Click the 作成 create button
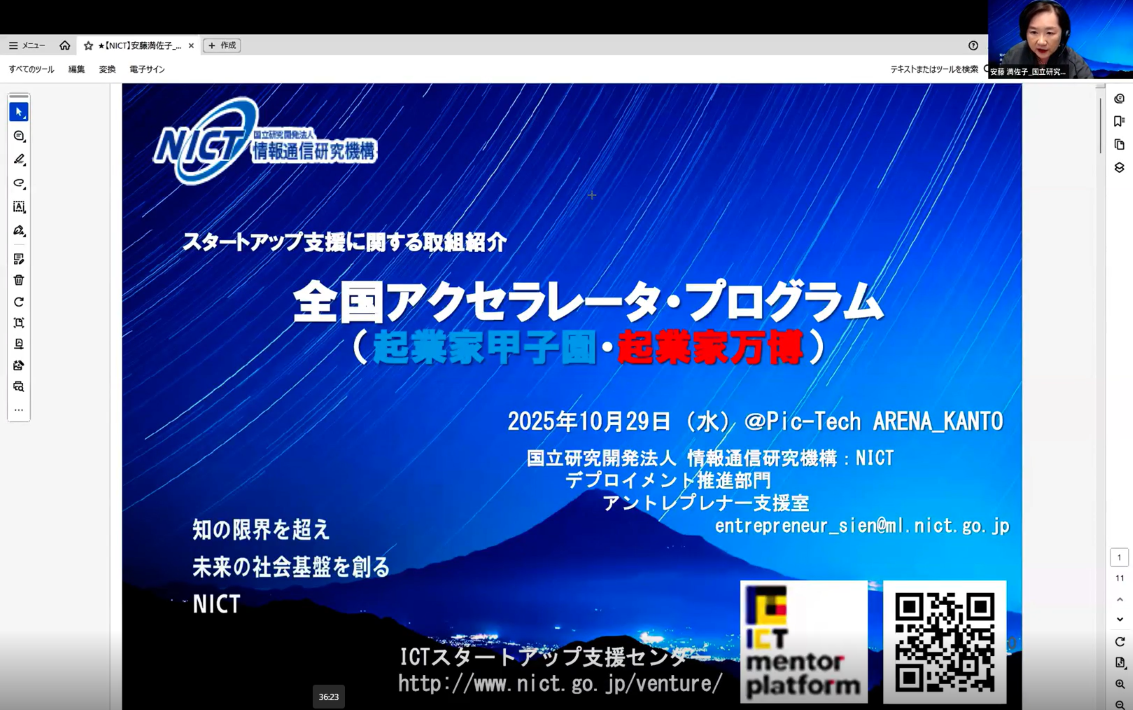The width and height of the screenshot is (1133, 710). click(222, 46)
